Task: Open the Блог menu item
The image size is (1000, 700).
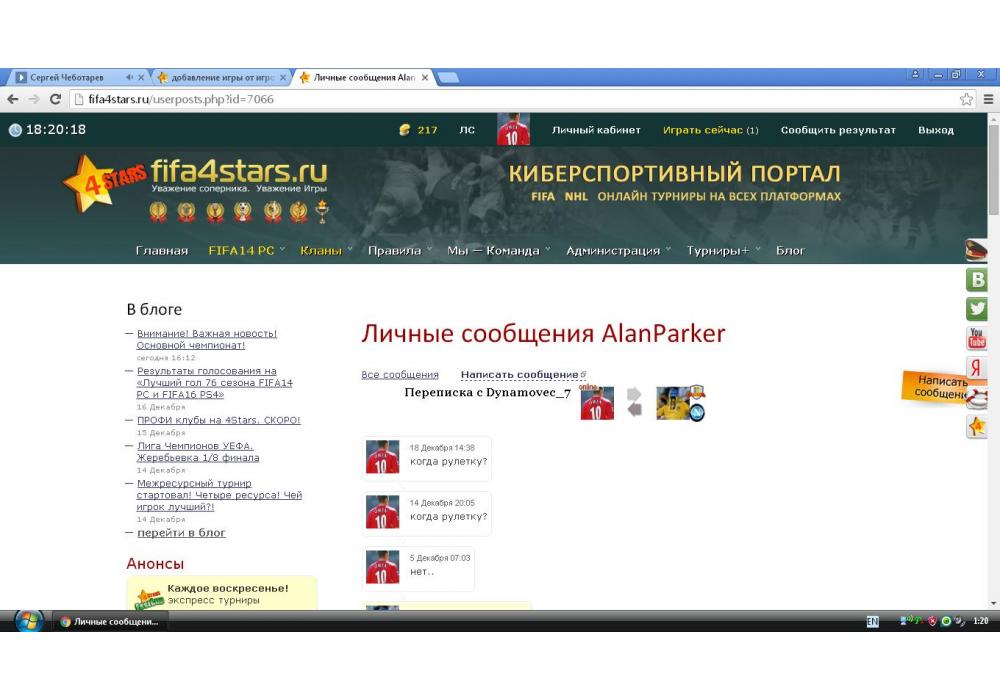Action: pyautogui.click(x=790, y=251)
